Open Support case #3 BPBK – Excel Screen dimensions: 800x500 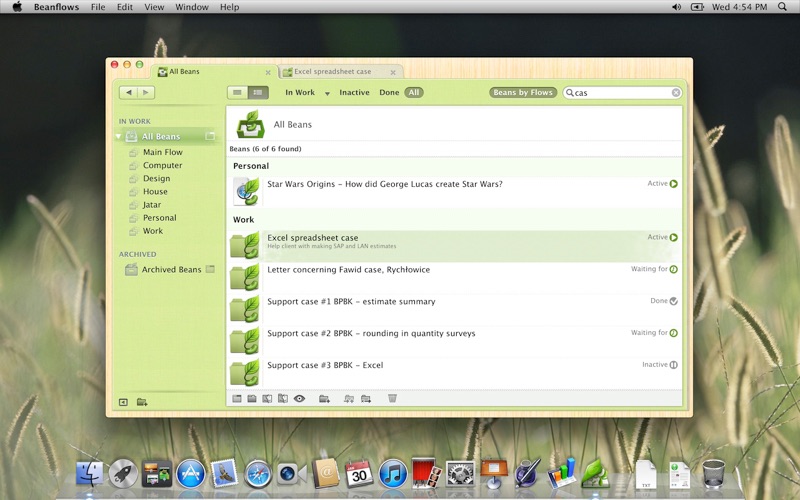coord(454,373)
